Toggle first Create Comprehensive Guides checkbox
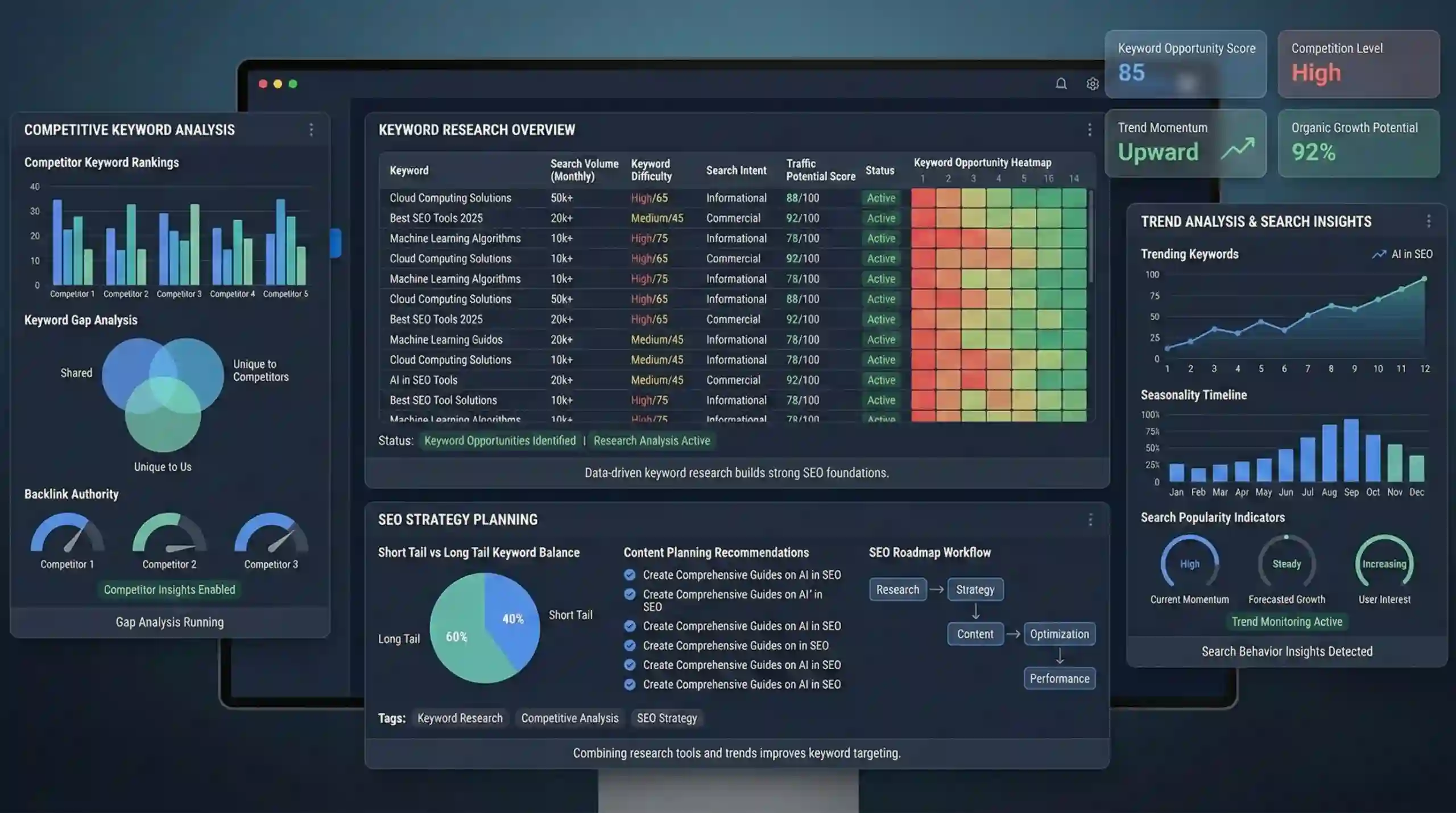The image size is (1456, 813). (x=630, y=575)
